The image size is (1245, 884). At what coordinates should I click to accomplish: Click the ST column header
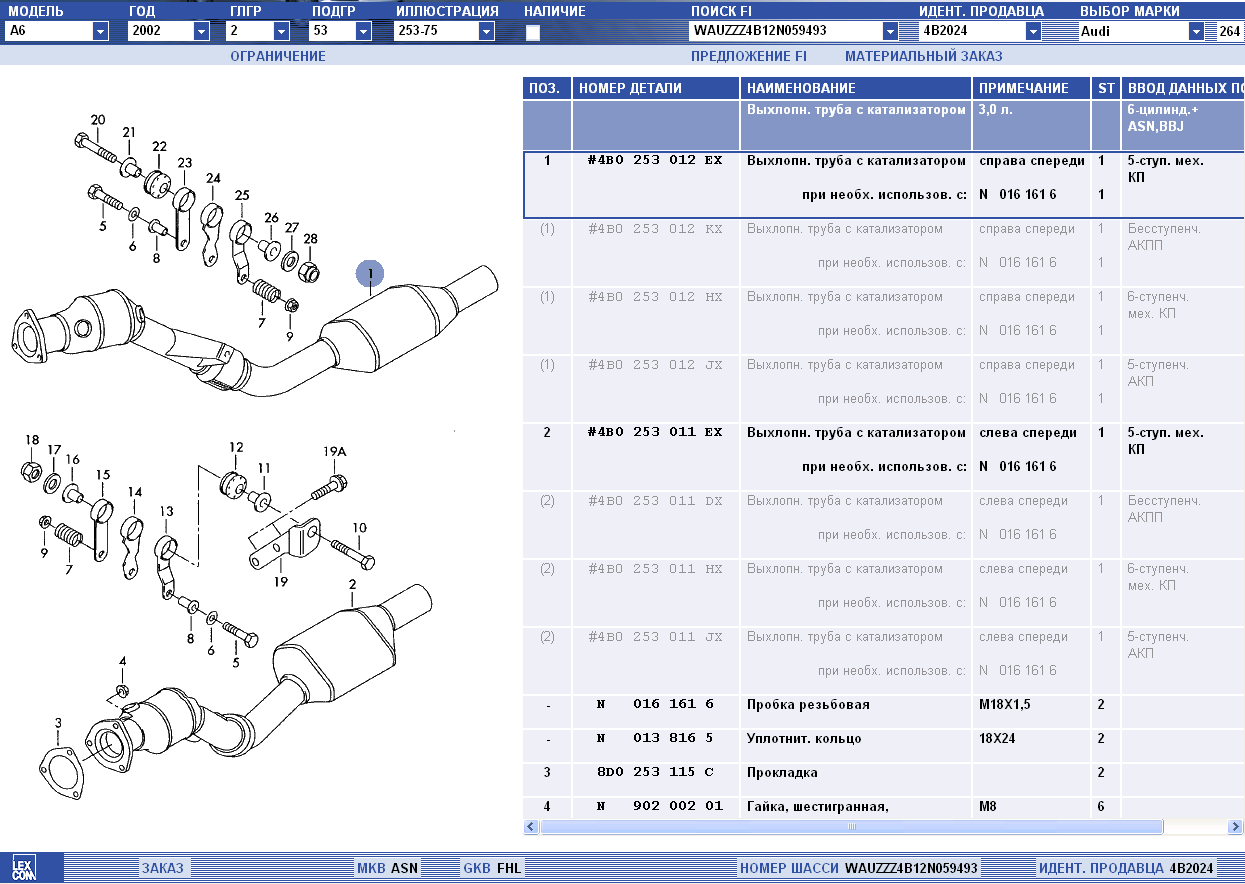[1106, 88]
